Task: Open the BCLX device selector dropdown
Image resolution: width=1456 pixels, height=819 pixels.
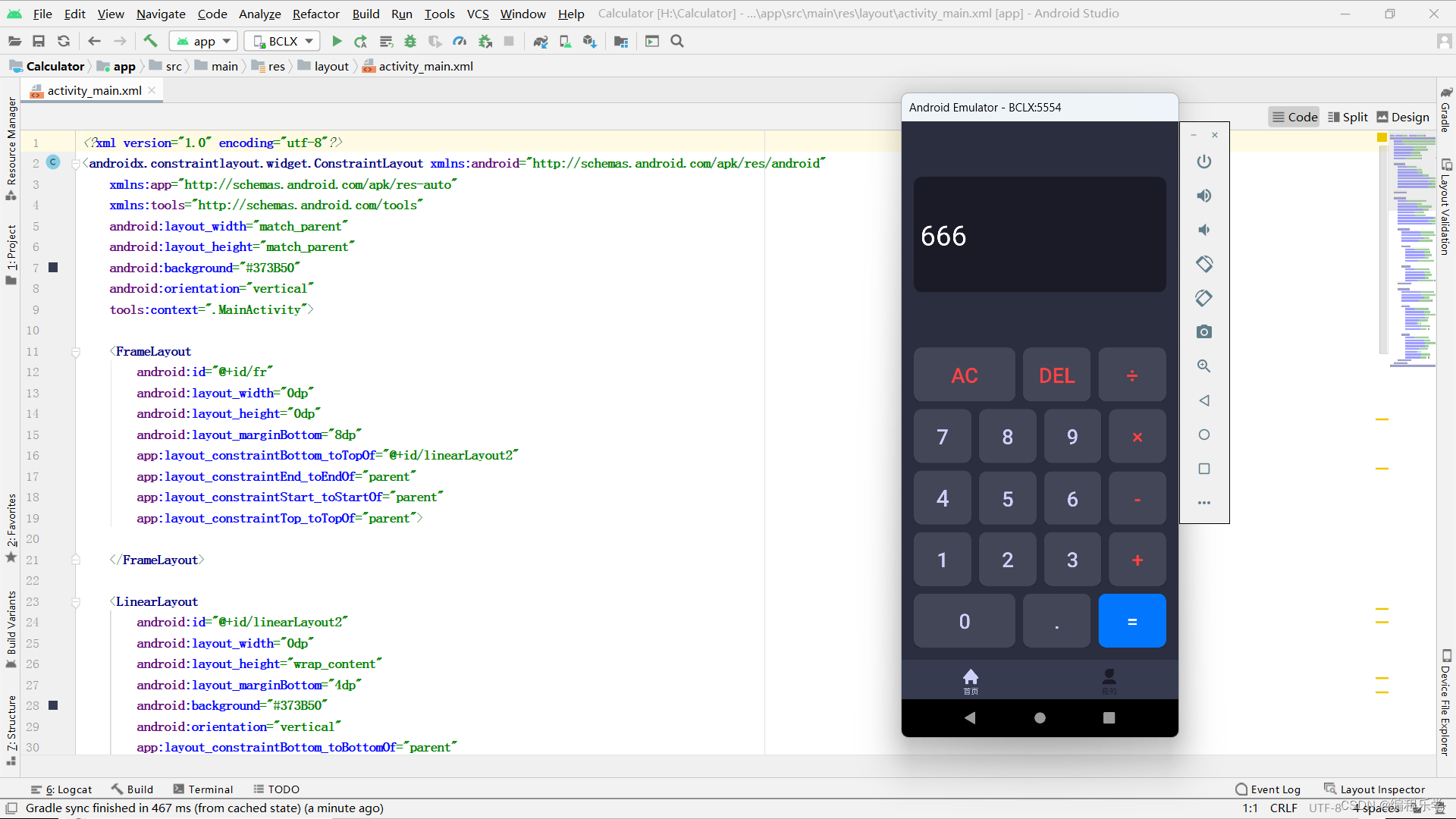Action: tap(282, 42)
